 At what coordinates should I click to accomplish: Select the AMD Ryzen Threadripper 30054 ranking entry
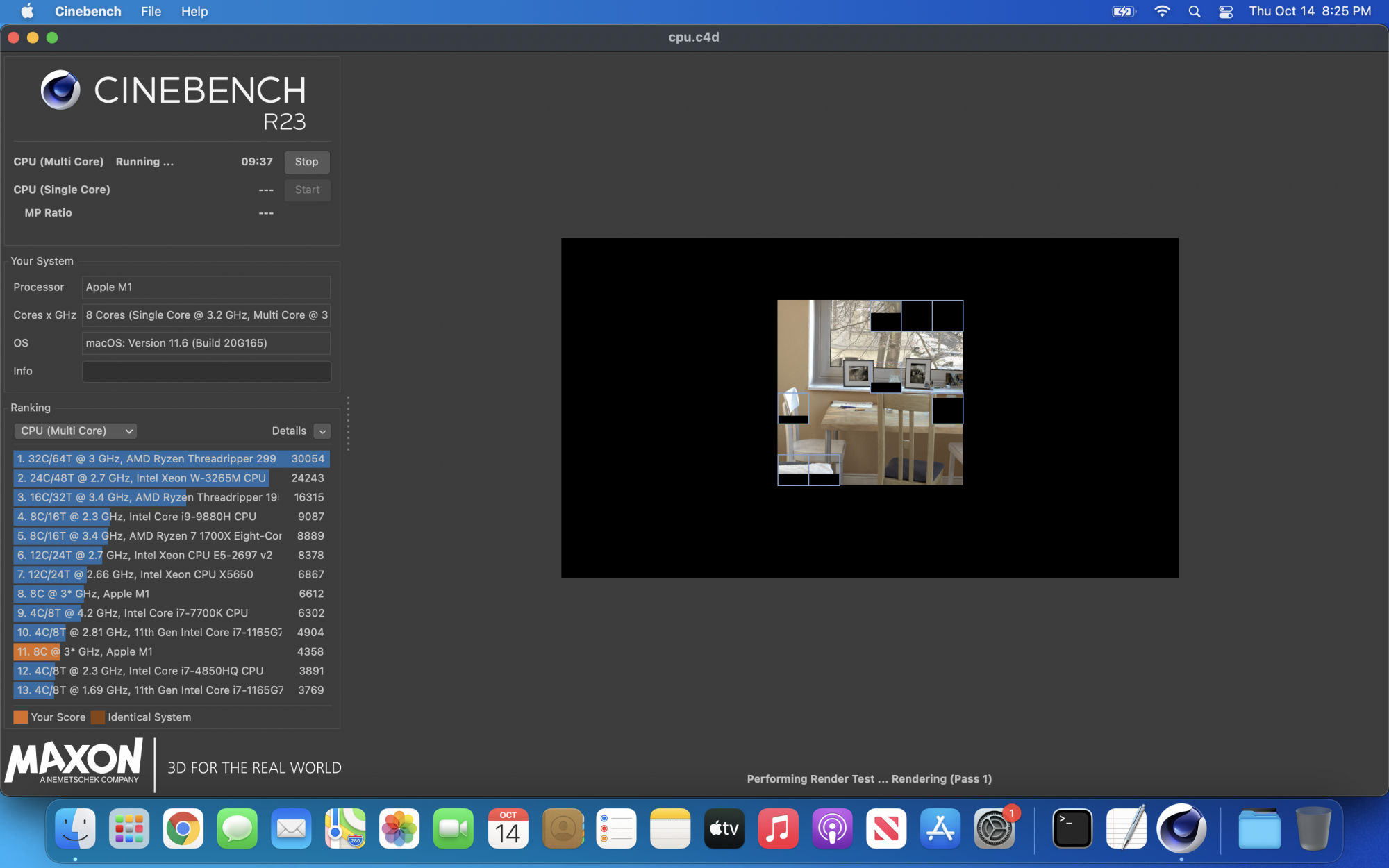coord(170,459)
